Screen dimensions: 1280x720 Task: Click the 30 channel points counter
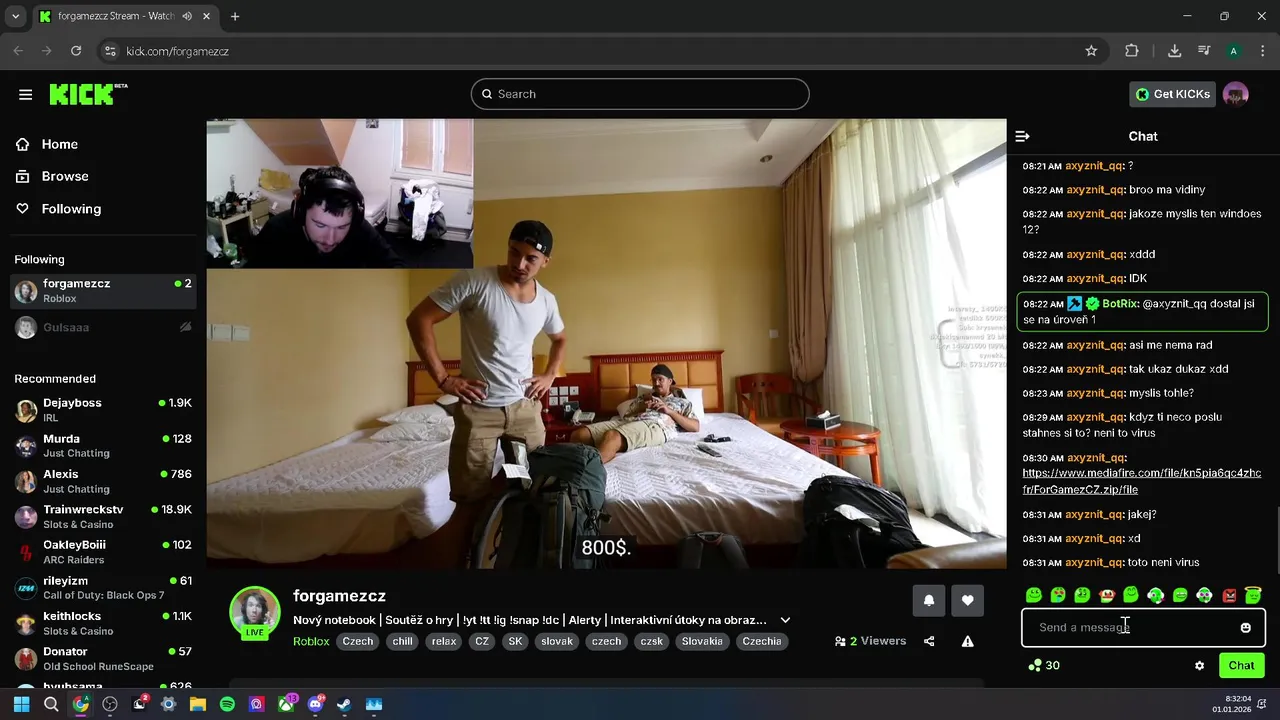pos(1044,665)
